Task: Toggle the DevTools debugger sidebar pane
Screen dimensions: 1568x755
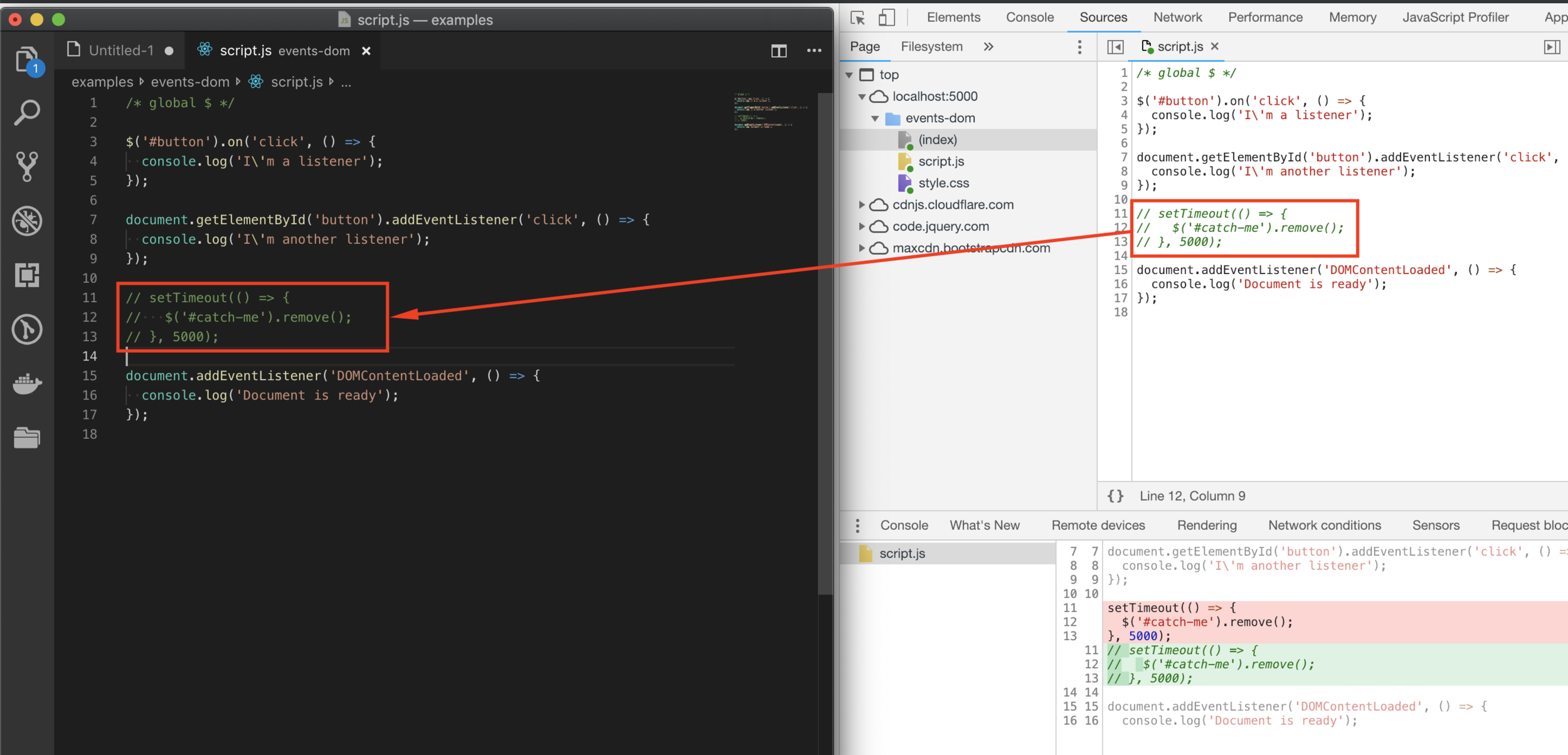Action: 1552,47
